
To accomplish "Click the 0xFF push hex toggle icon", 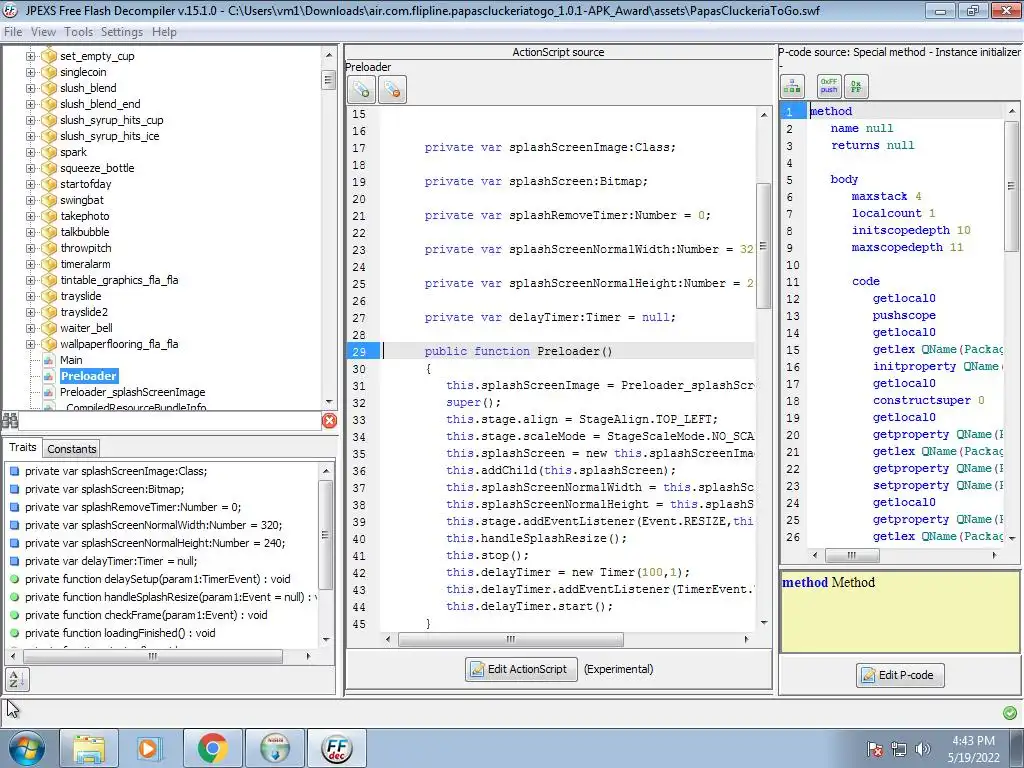I will [829, 86].
